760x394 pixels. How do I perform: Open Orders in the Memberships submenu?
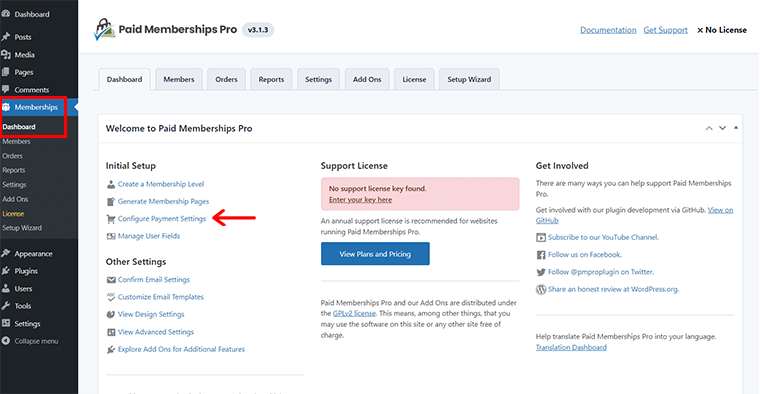(13, 156)
